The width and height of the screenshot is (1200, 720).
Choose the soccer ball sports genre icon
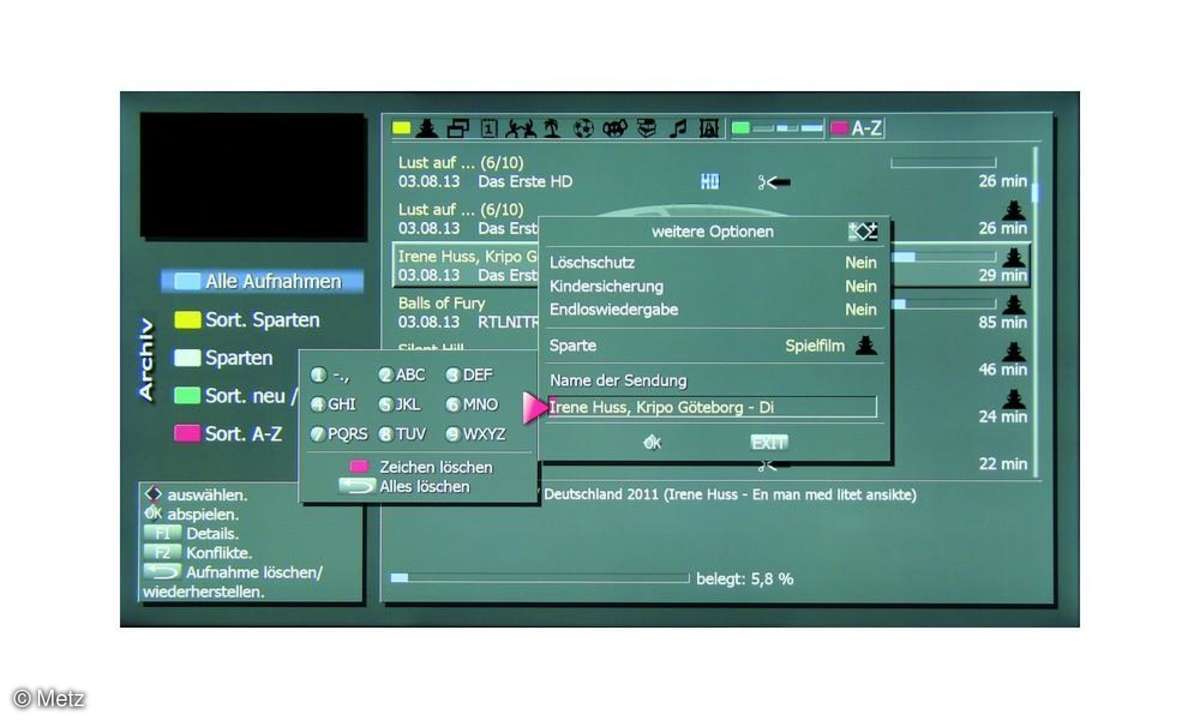pos(584,128)
